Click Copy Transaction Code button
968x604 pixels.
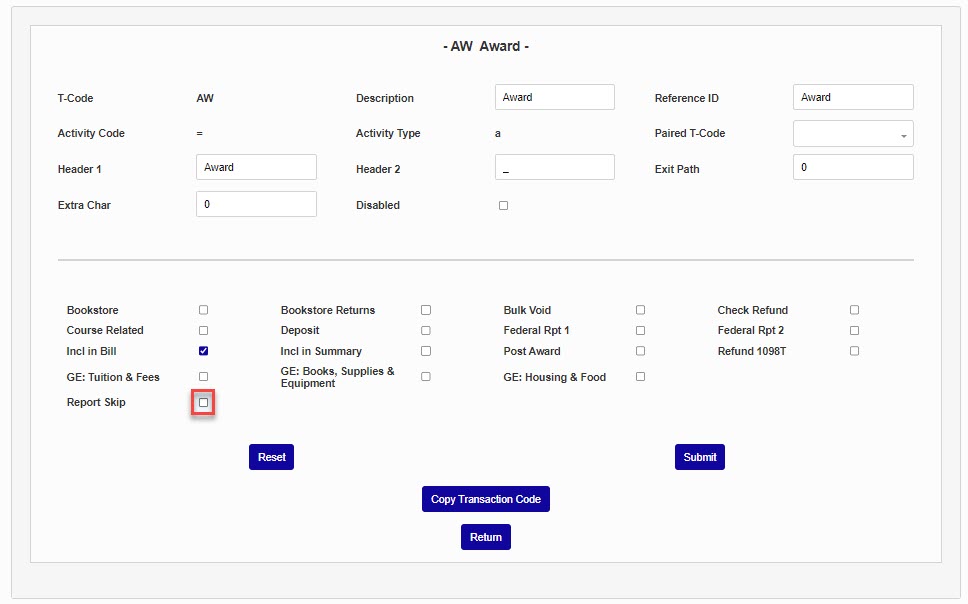[x=485, y=499]
